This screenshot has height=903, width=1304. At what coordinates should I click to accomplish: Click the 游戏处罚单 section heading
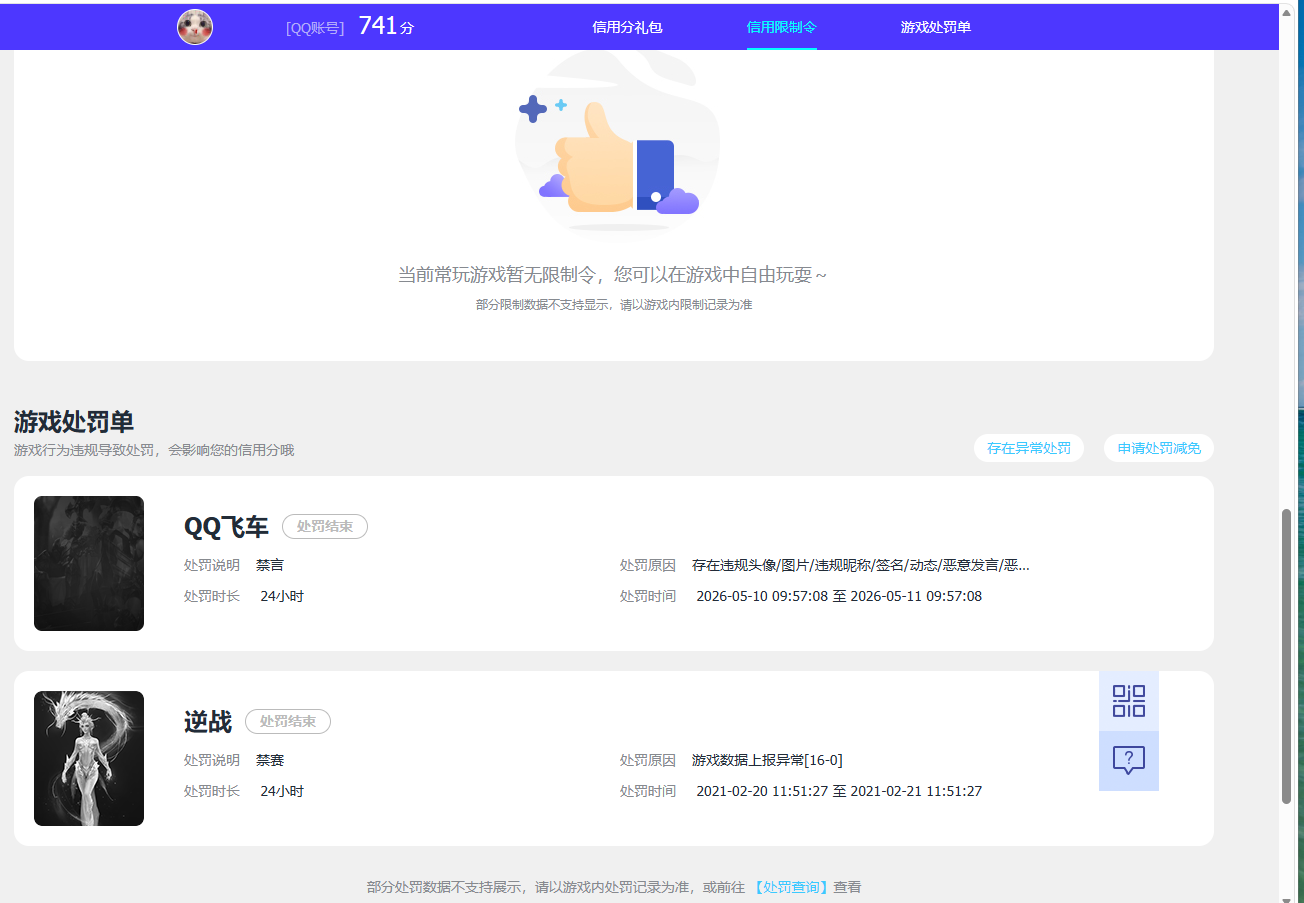click(74, 422)
